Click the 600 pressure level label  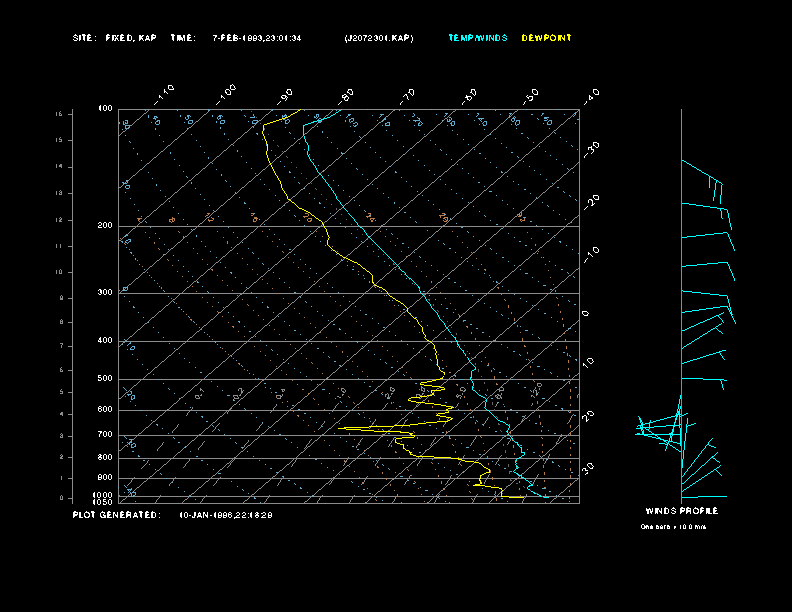105,410
